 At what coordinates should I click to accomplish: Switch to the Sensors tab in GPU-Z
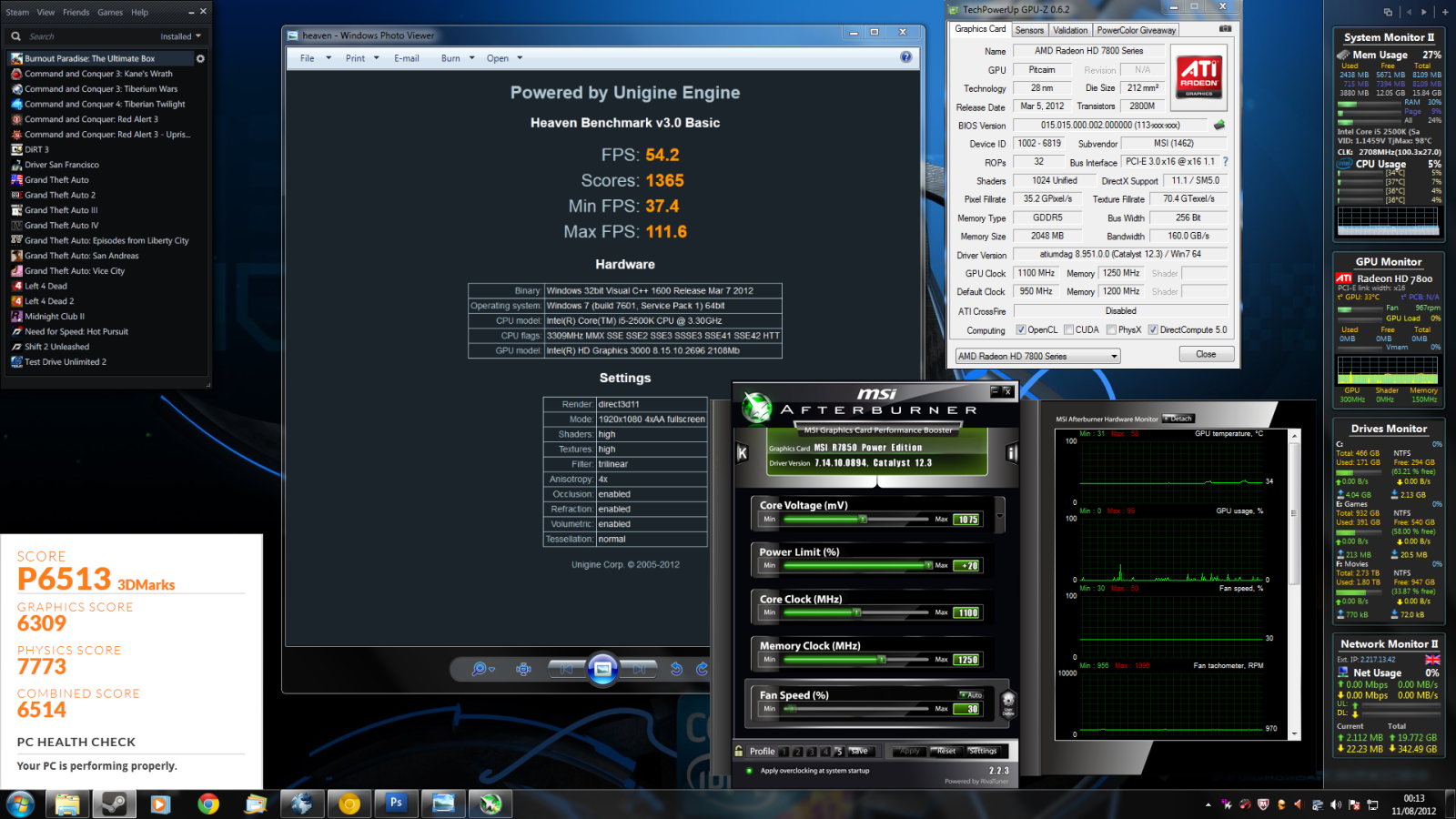1029,30
